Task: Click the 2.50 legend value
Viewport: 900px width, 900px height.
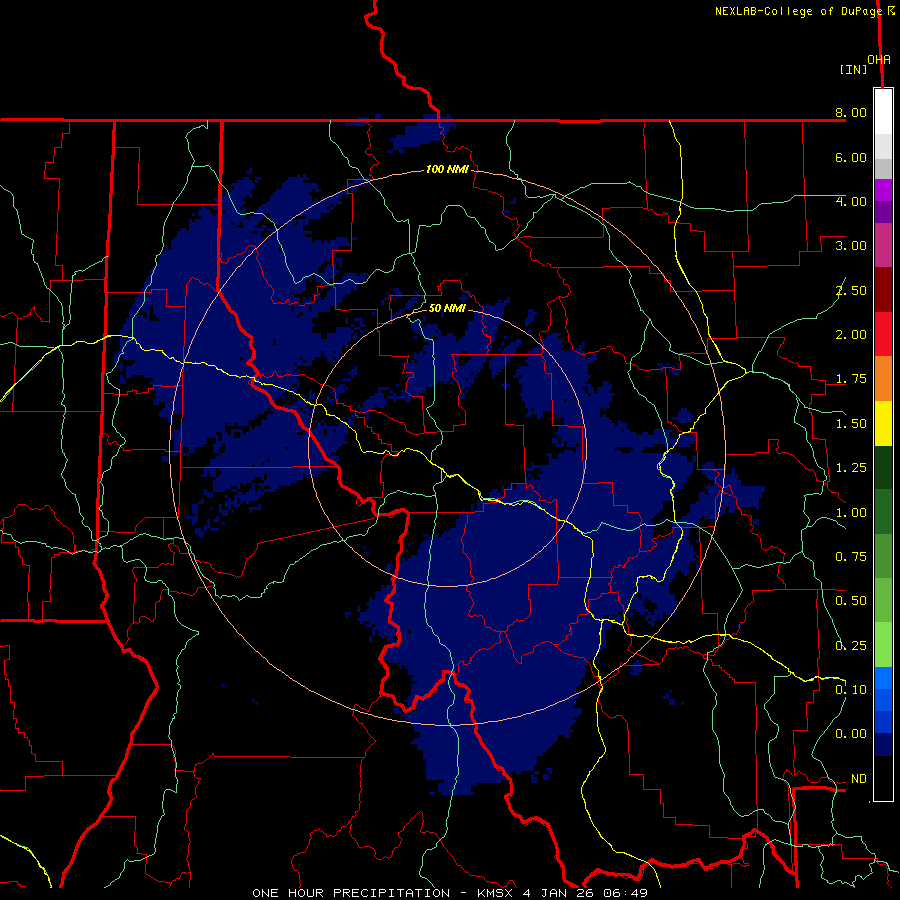Action: tap(851, 290)
